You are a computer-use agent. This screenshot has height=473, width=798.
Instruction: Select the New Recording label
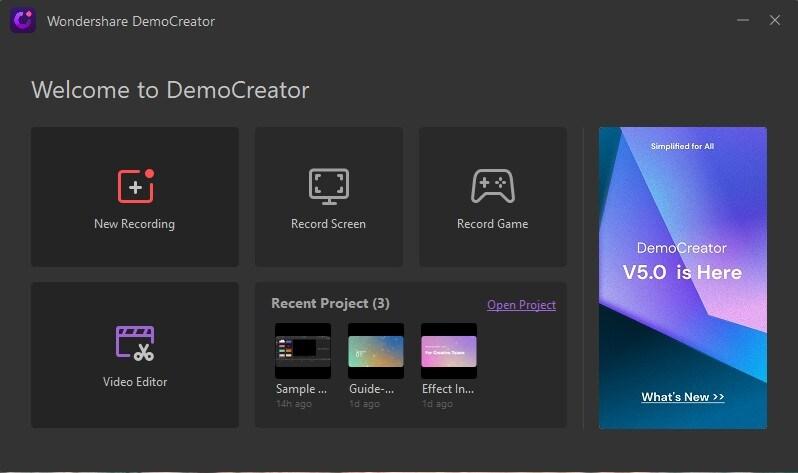point(134,224)
